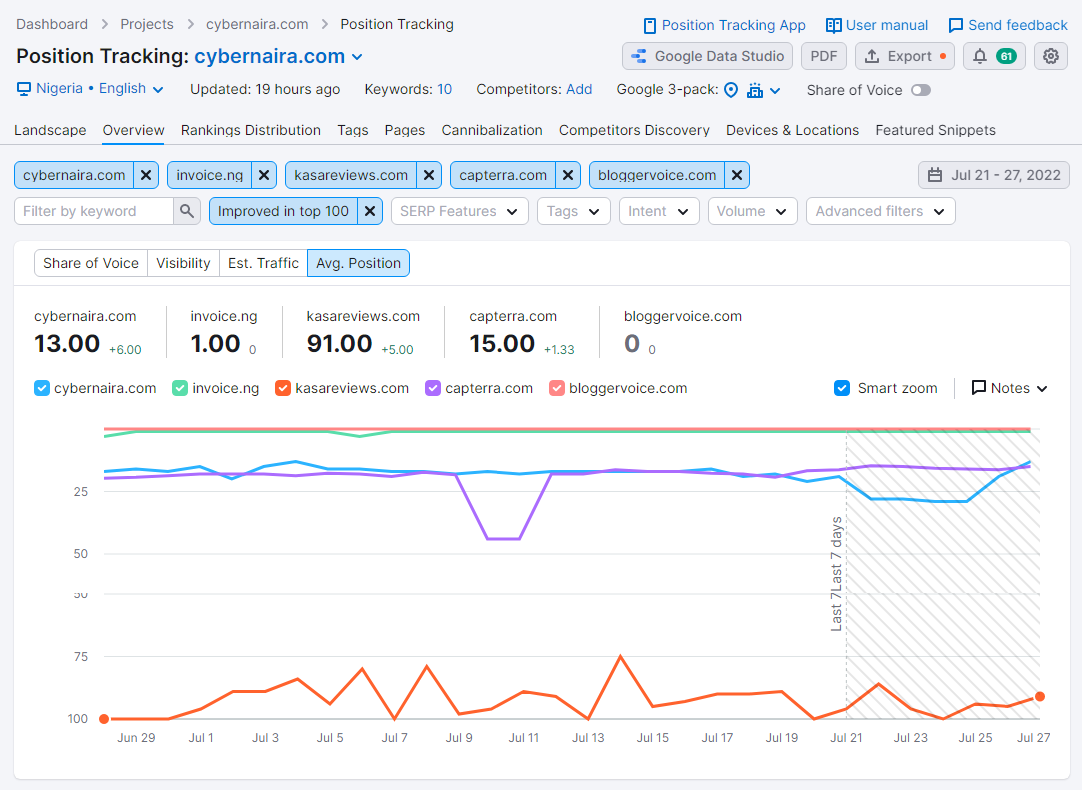Remove bloggervoice.com domain chip
The width and height of the screenshot is (1082, 790).
(737, 175)
